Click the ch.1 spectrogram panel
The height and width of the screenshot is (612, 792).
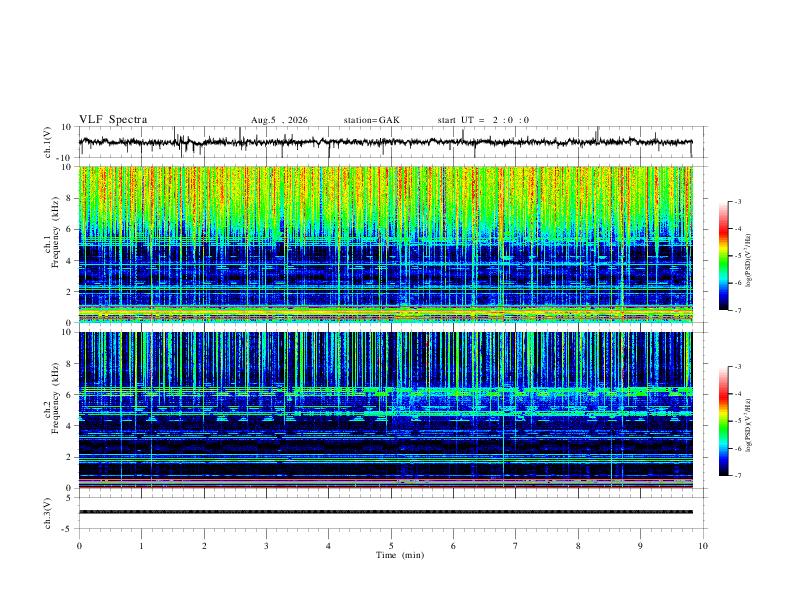(386, 244)
